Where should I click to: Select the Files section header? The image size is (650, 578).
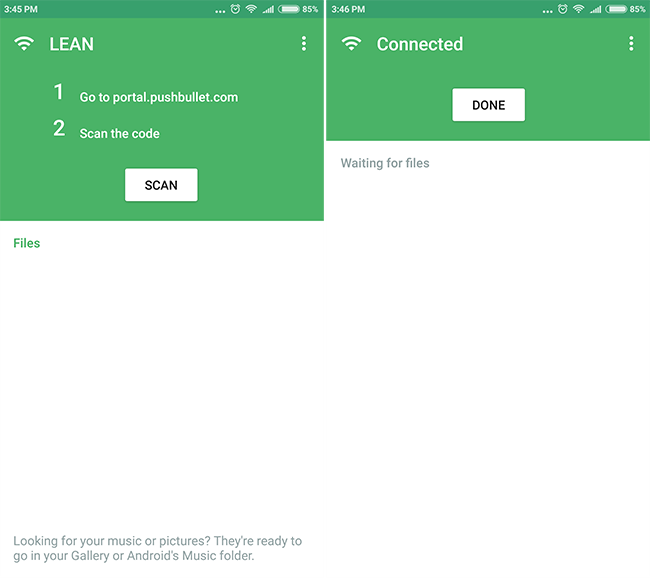tap(27, 243)
